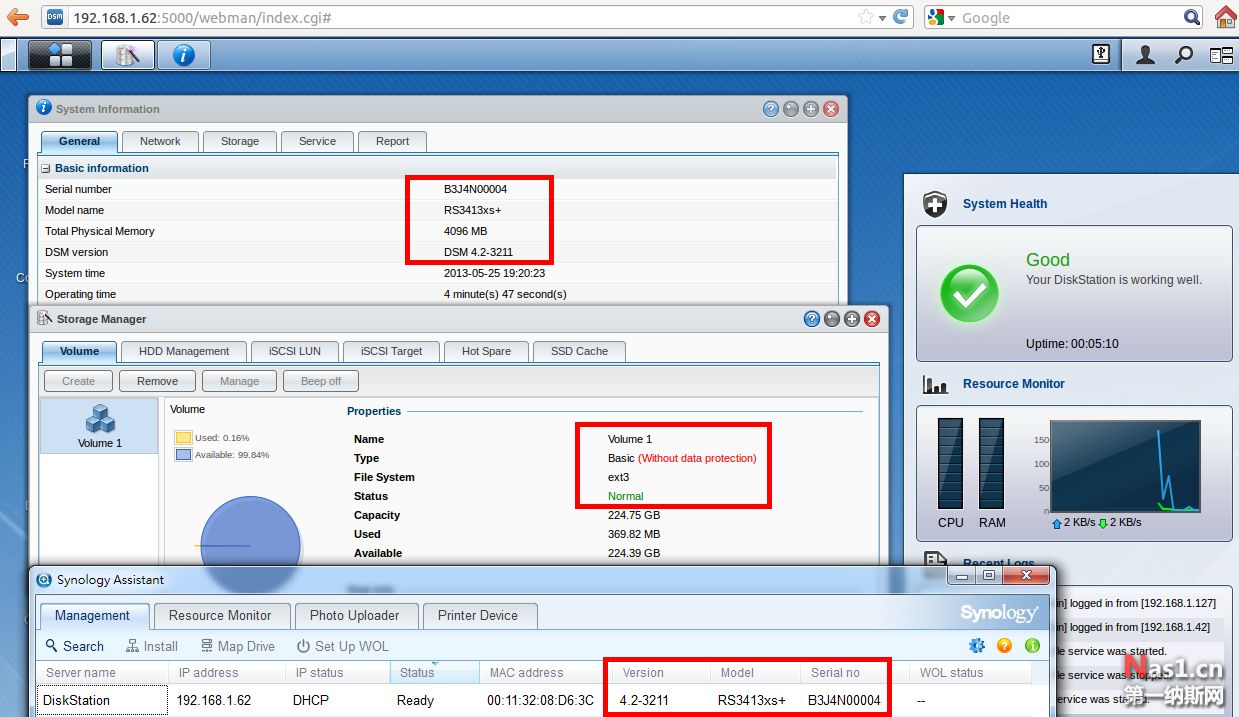The image size is (1239, 717).
Task: Go back with the browser arrow
Action: 17,17
